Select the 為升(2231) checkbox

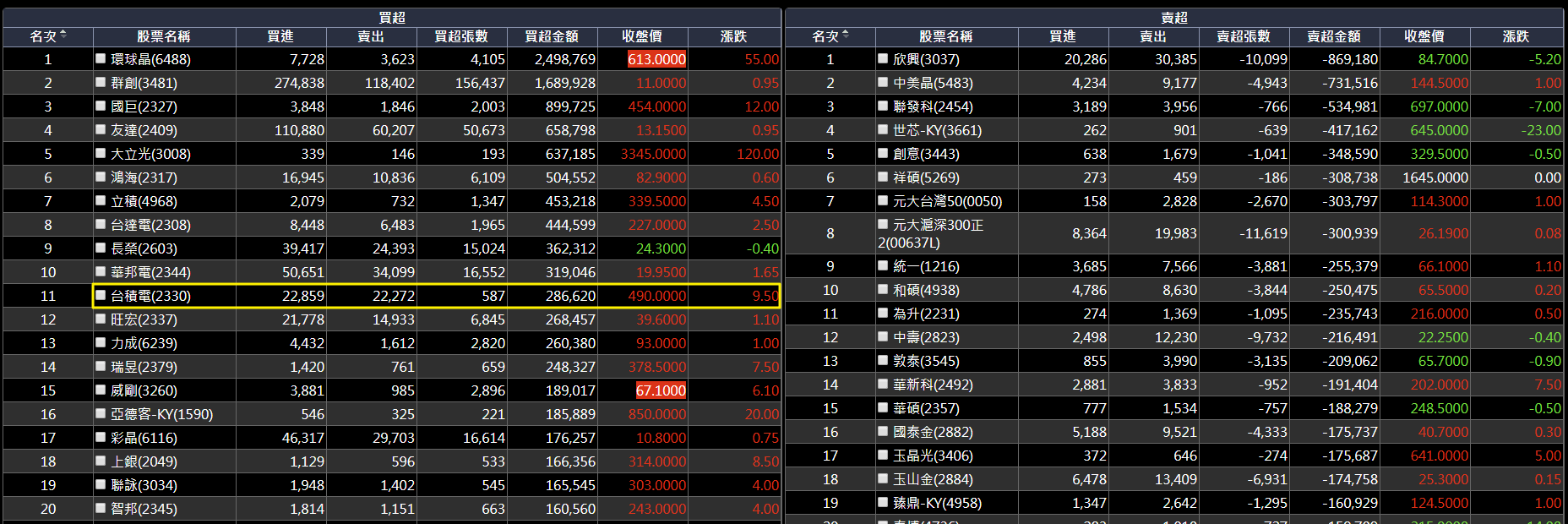click(x=883, y=313)
